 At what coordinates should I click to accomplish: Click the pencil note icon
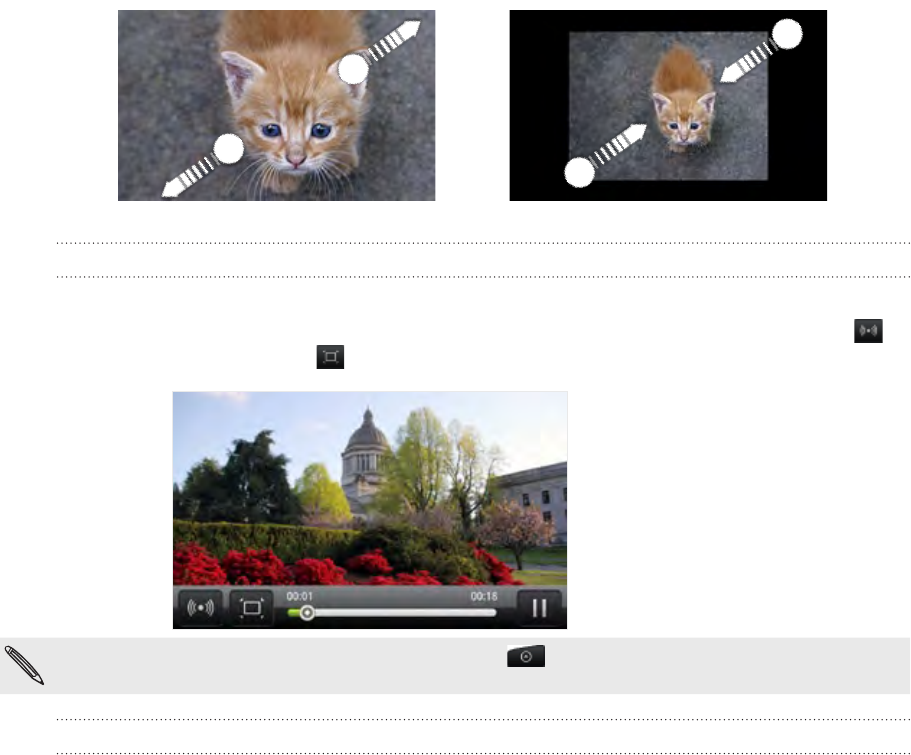click(24, 665)
